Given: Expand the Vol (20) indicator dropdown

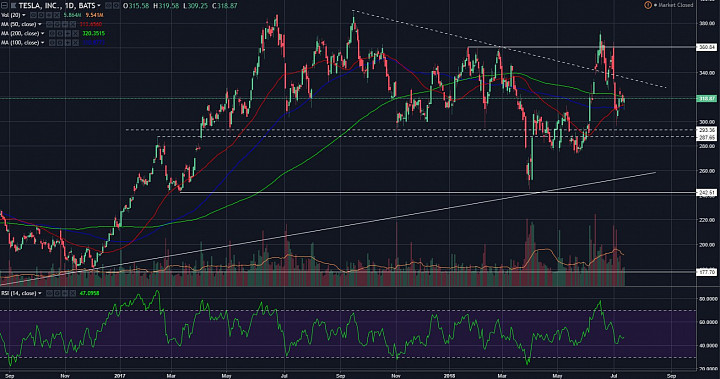Looking at the screenshot, I should (24, 15).
